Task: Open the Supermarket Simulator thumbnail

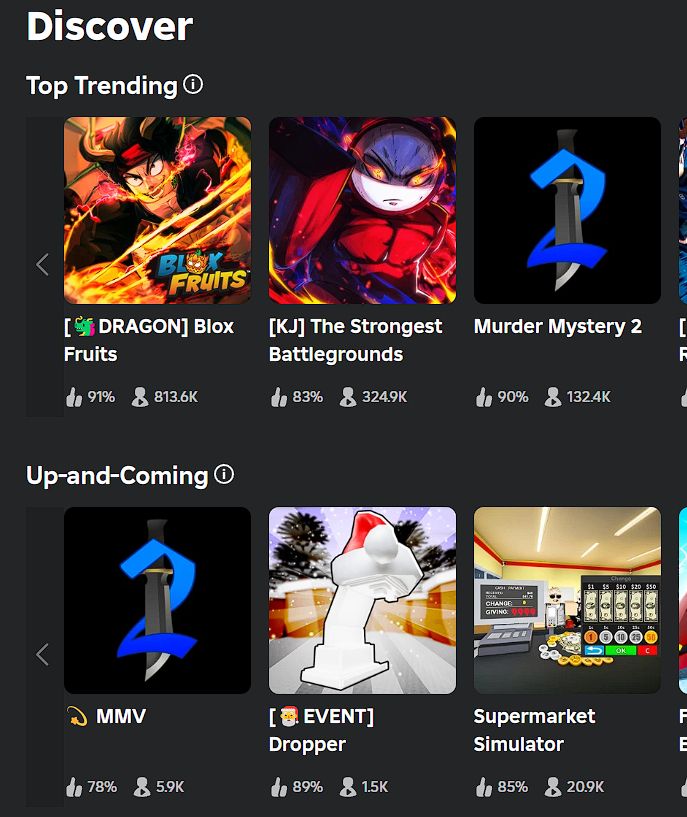Action: point(567,600)
